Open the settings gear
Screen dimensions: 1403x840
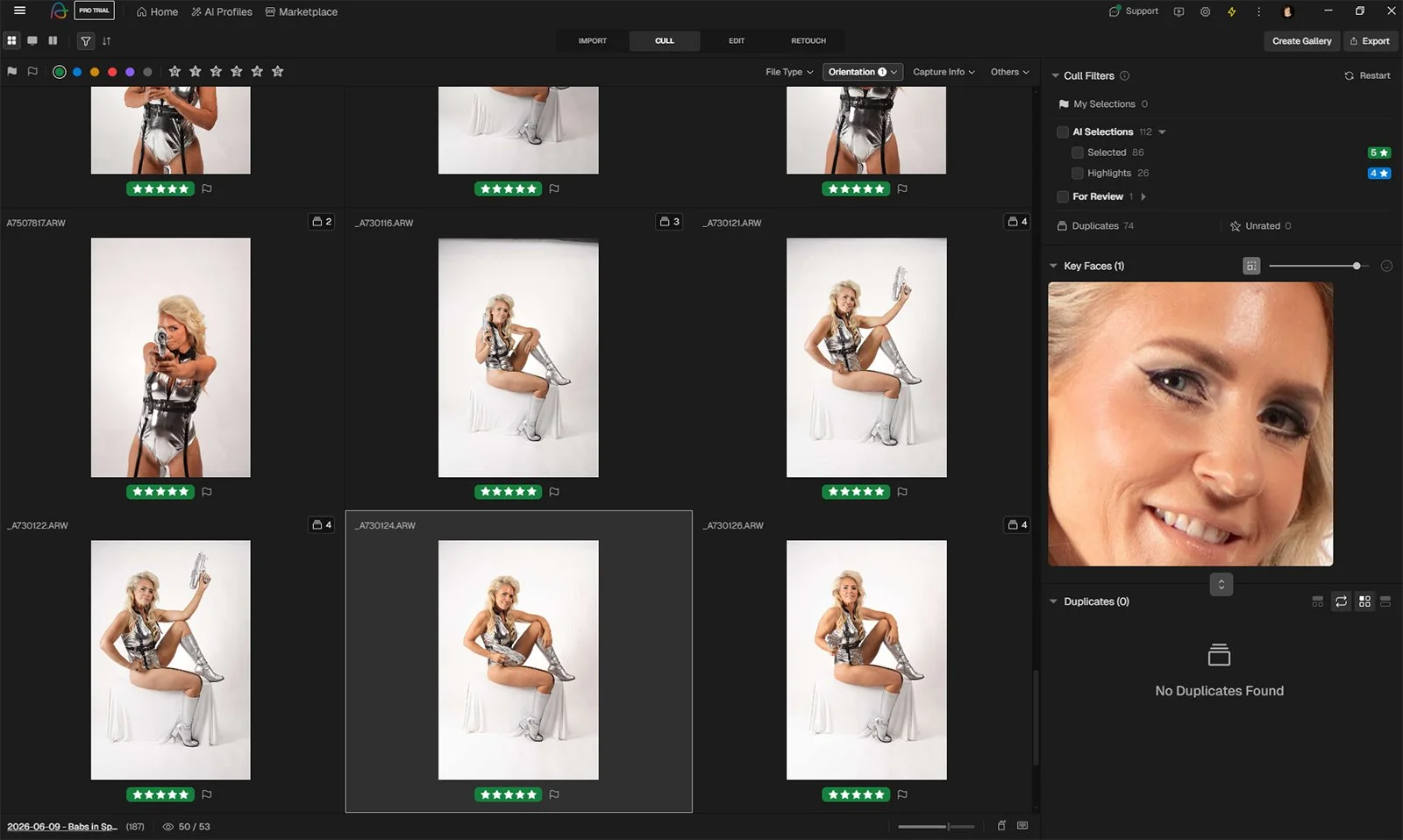(x=1205, y=11)
